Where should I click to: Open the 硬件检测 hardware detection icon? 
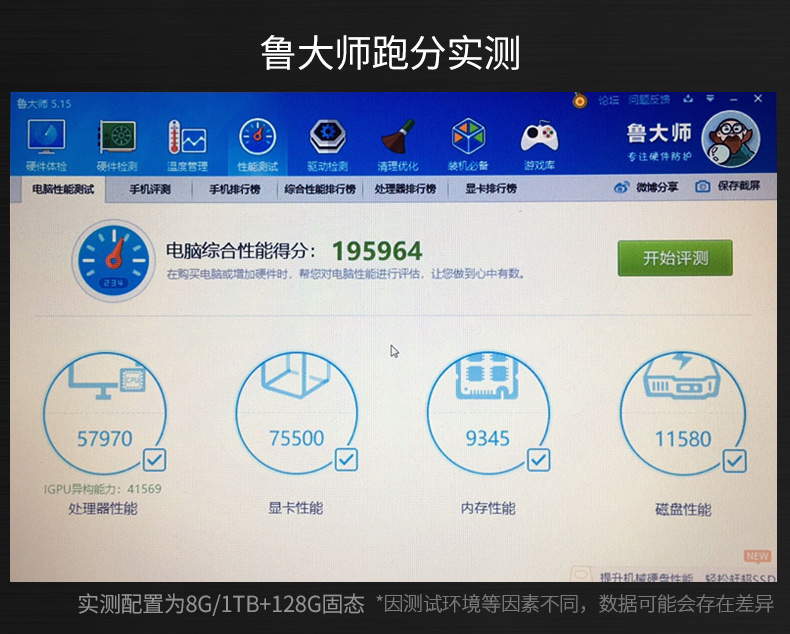117,137
